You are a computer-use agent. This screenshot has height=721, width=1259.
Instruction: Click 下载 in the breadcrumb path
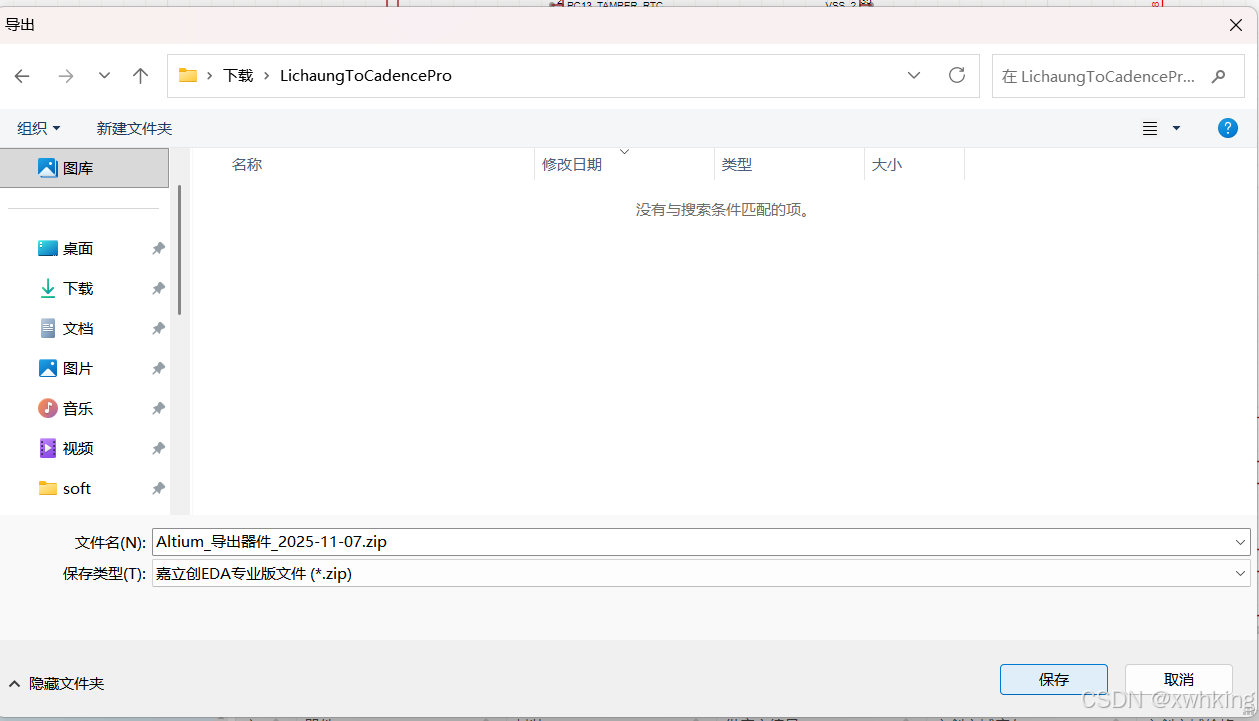[x=238, y=75]
